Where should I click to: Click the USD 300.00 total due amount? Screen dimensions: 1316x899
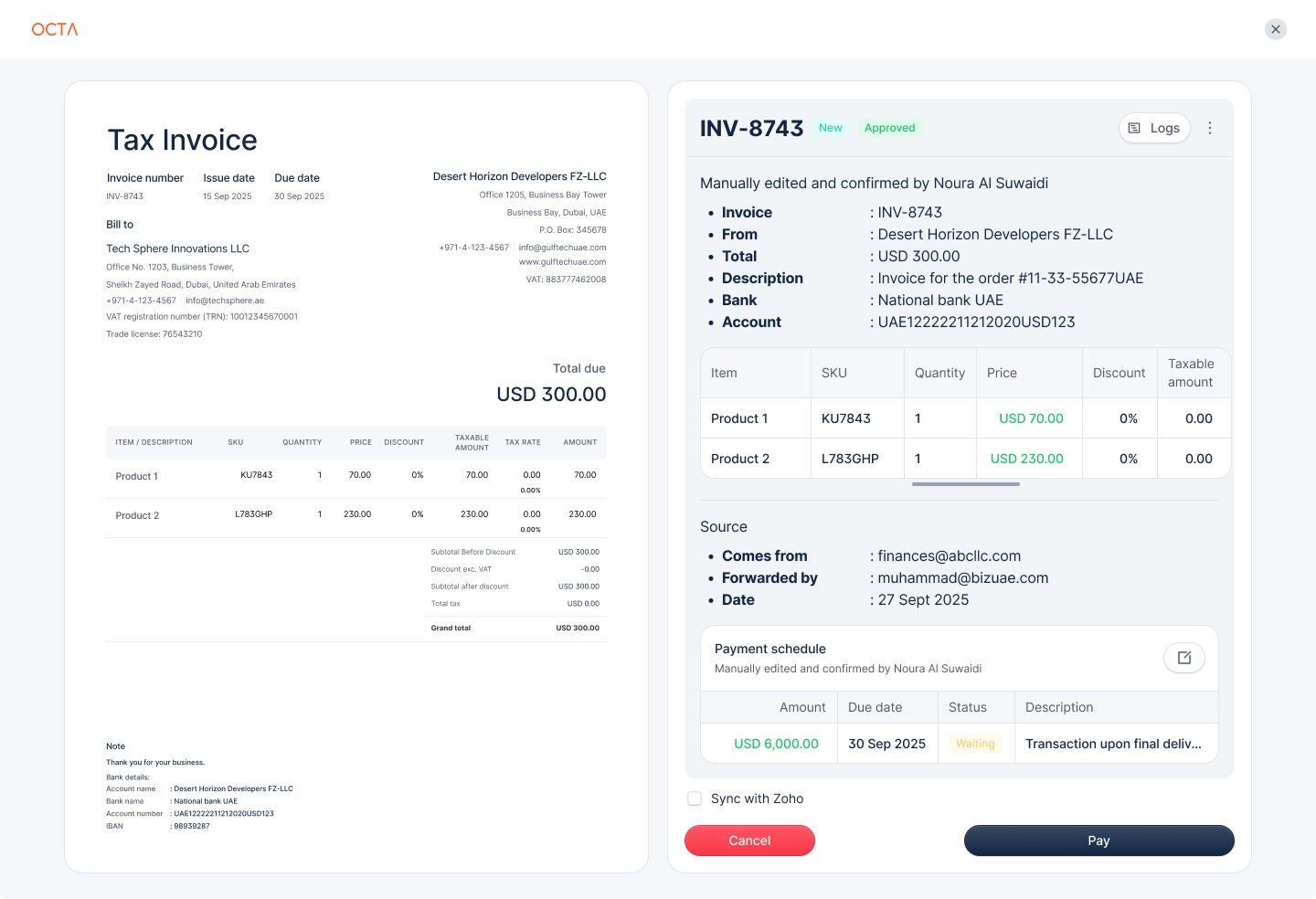551,395
